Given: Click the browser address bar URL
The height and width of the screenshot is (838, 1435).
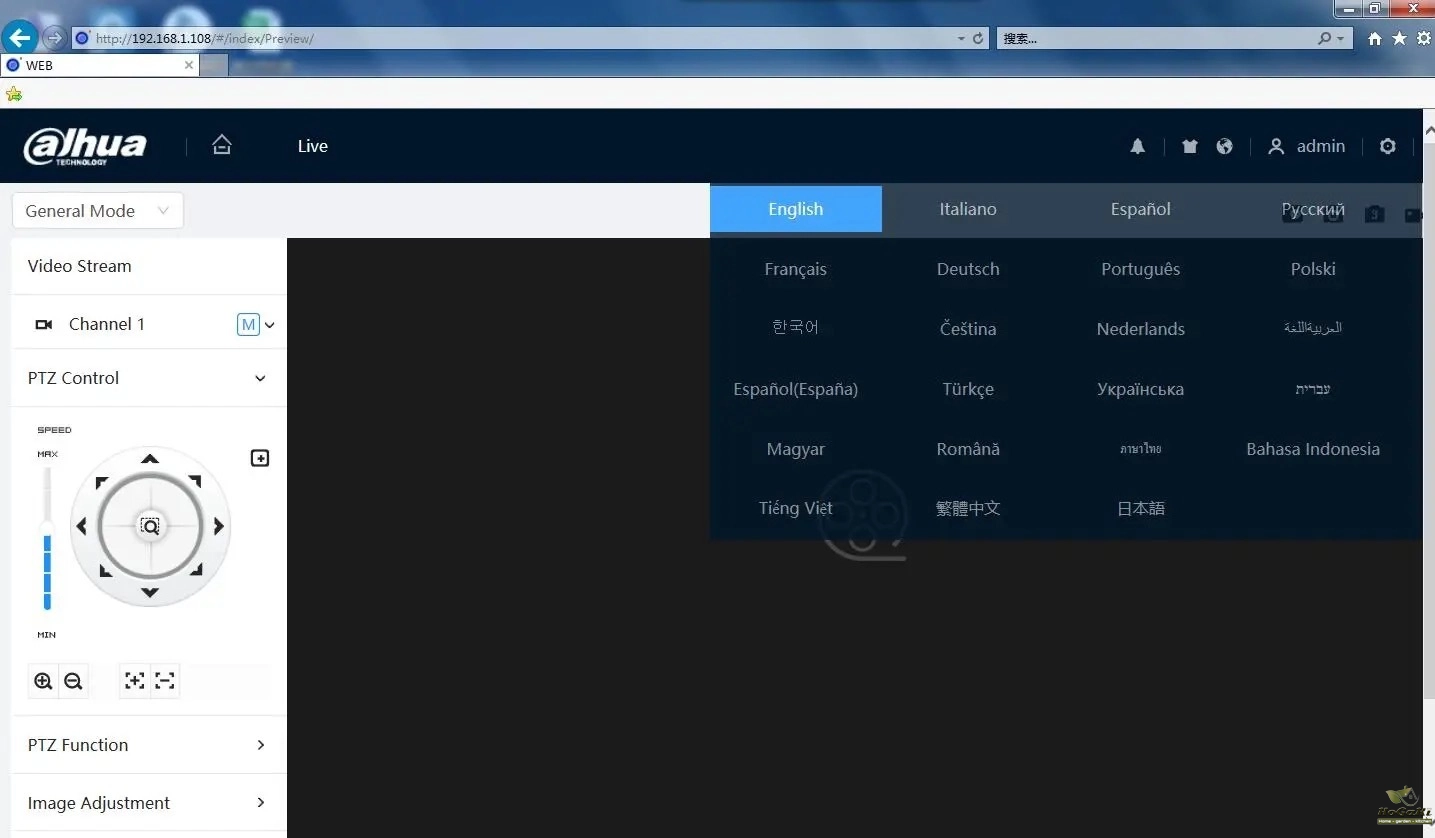Looking at the screenshot, I should 520,38.
